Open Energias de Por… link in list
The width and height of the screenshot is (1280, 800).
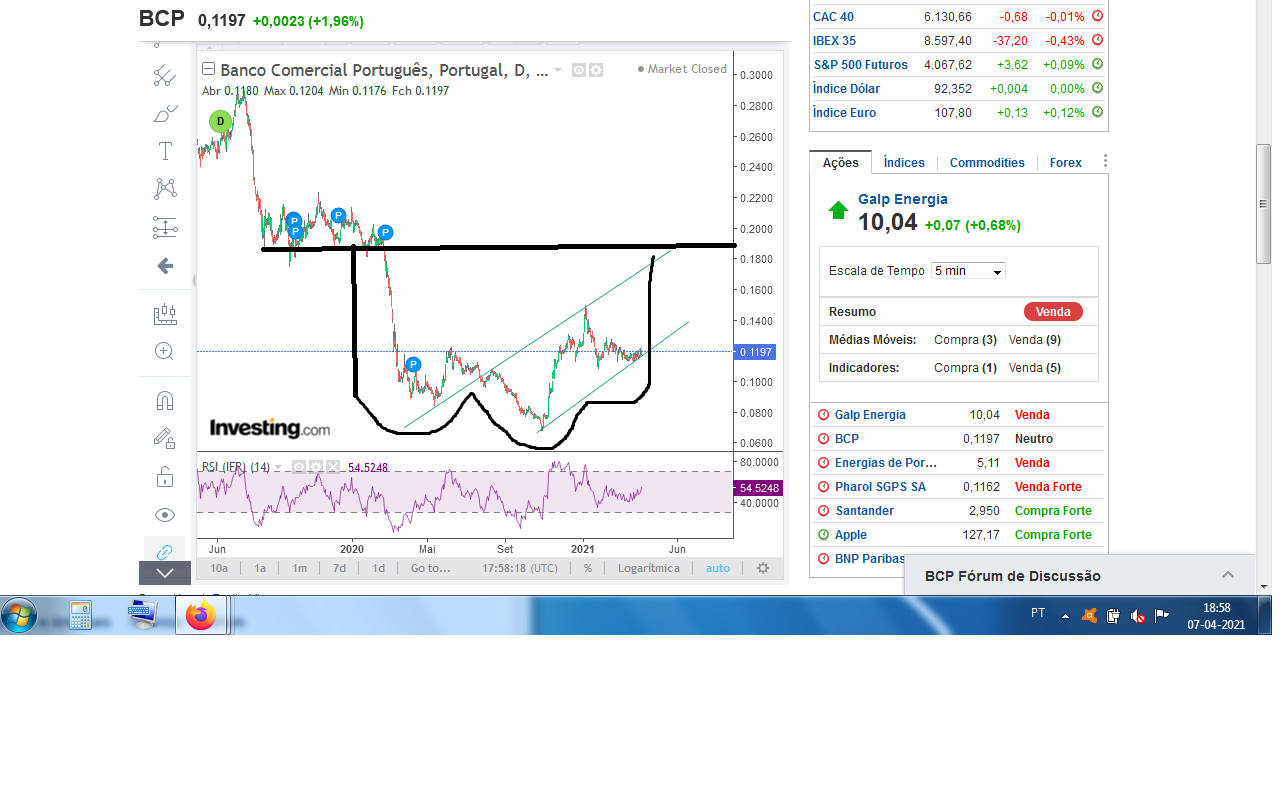(886, 463)
